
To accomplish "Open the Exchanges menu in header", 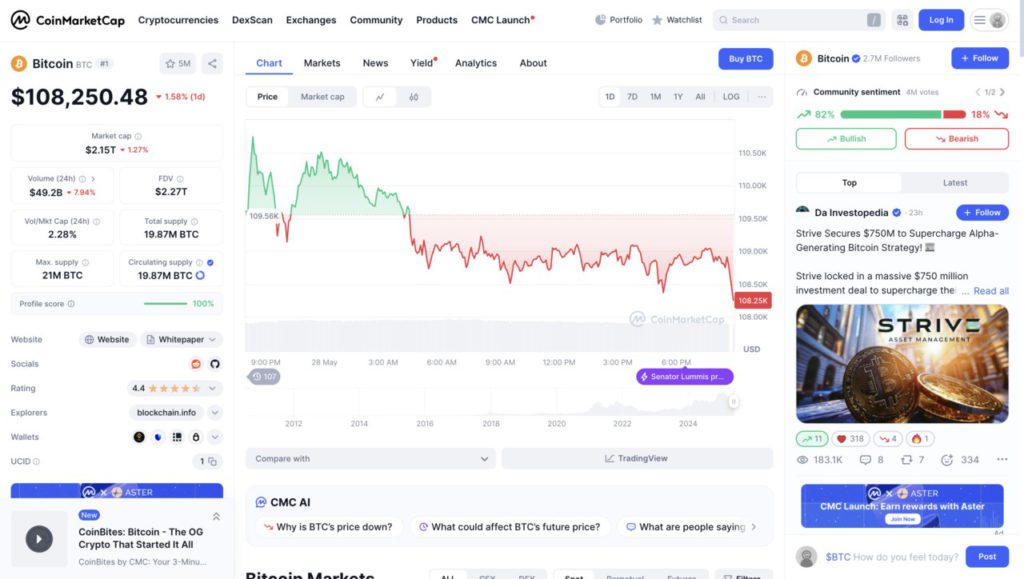I will click(311, 20).
